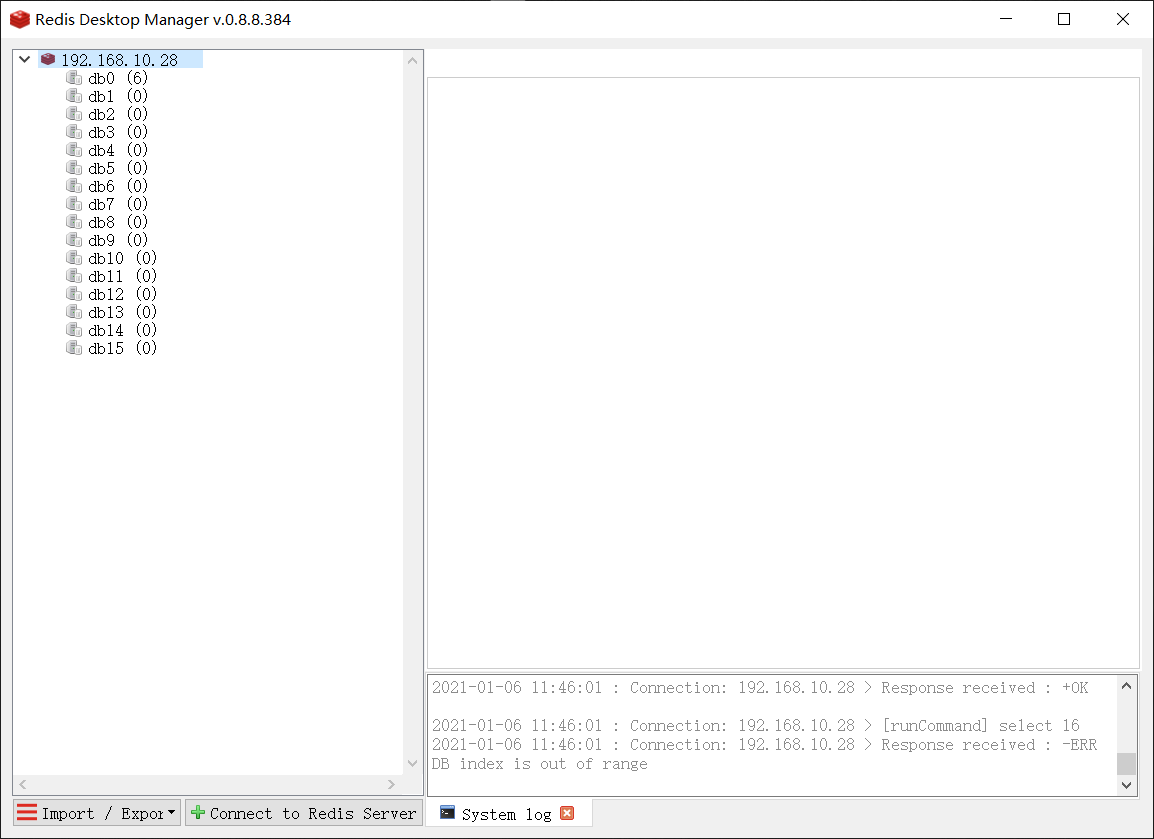Viewport: 1154px width, 839px height.
Task: Click the 'Response received : +OK' log line
Action: (760, 687)
